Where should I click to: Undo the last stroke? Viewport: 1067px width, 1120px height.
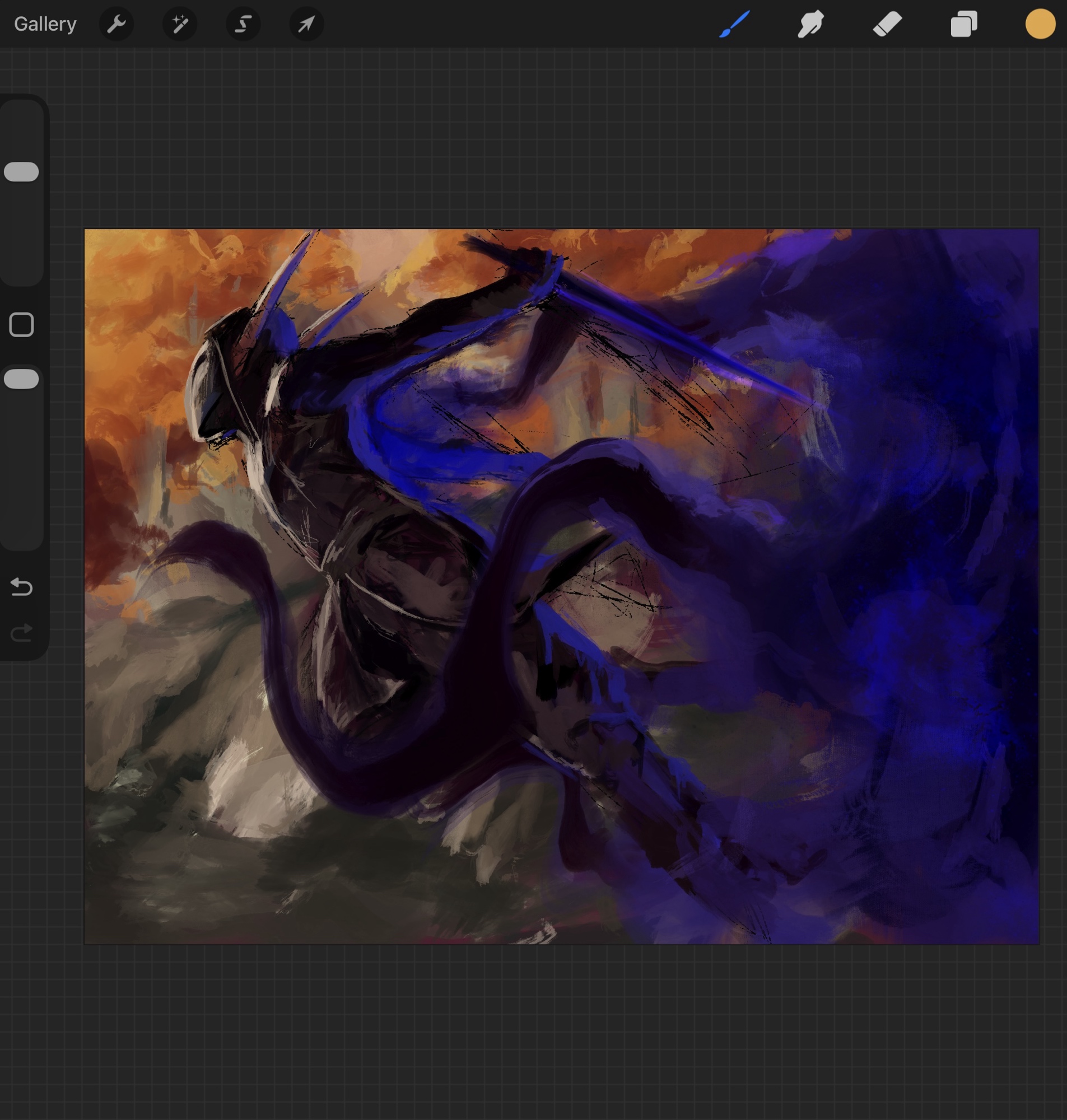22,587
